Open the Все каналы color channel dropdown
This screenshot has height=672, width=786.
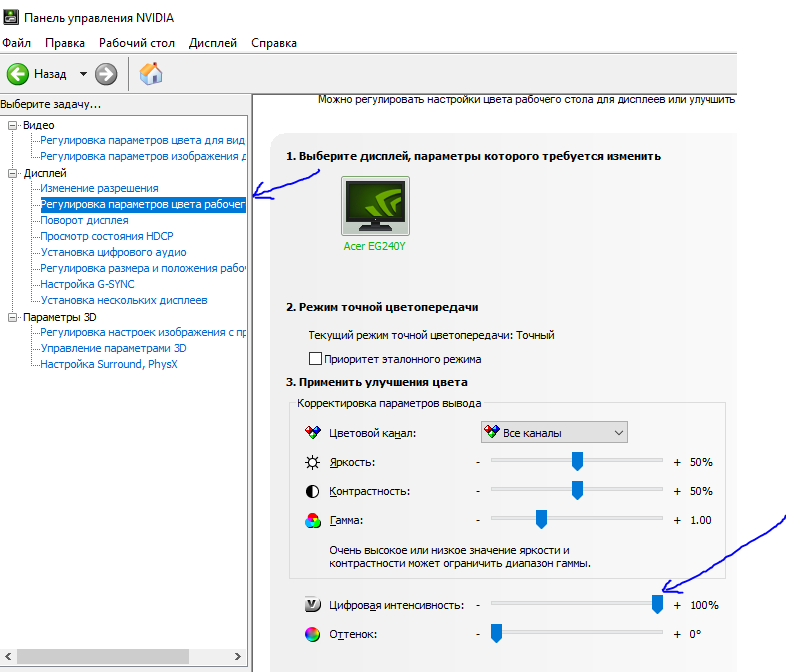pos(554,432)
